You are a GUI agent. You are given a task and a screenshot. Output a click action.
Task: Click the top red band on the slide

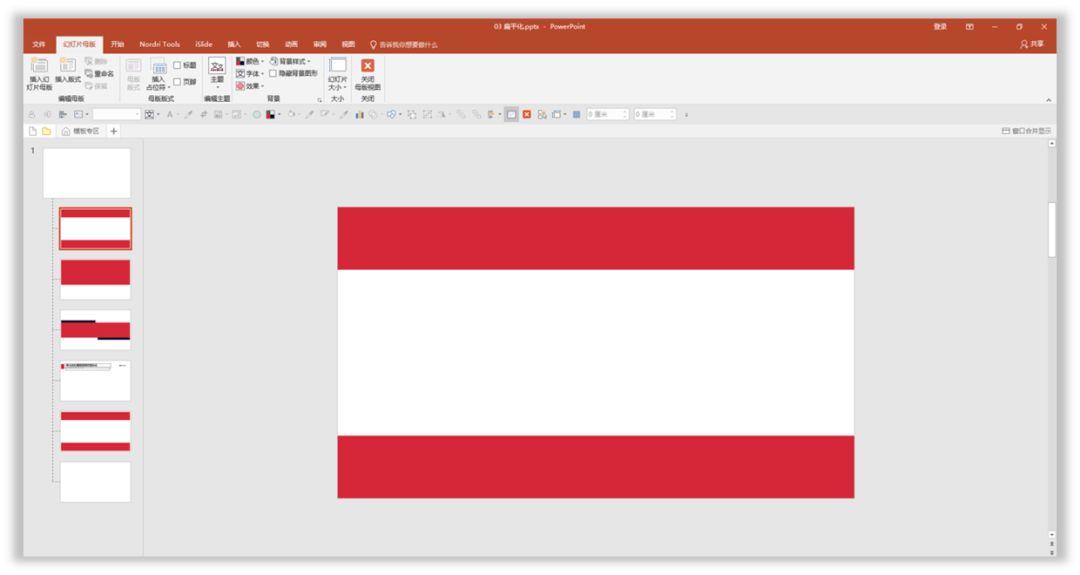pyautogui.click(x=596, y=238)
